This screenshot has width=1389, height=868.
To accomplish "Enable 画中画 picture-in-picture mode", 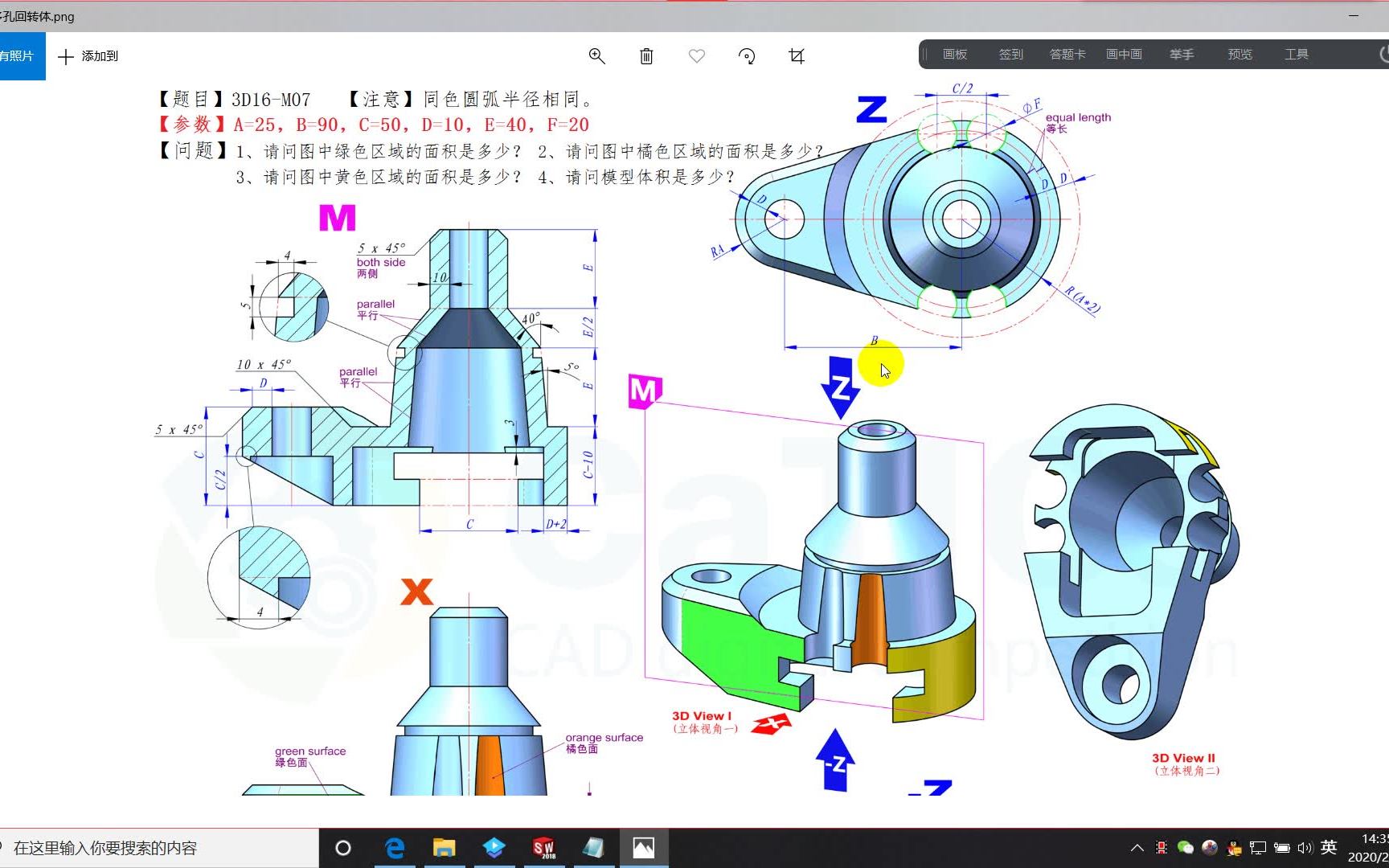I will [x=1124, y=54].
